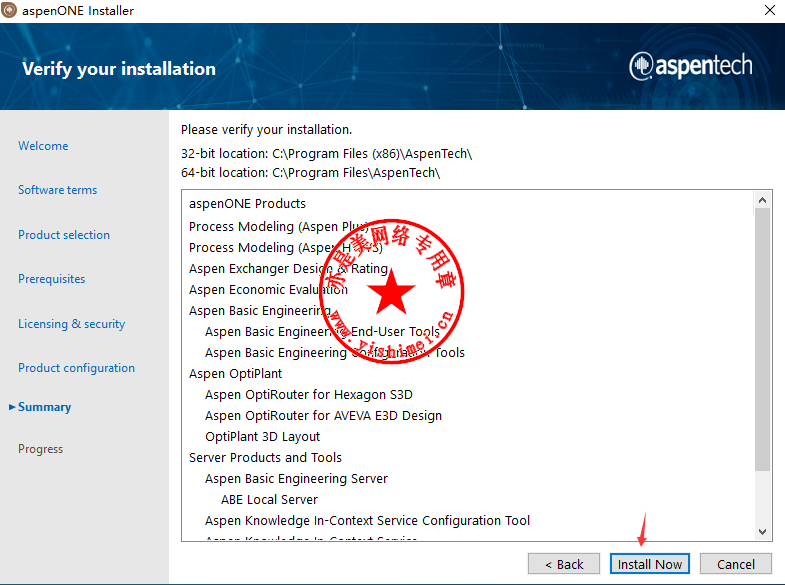This screenshot has width=785, height=585.
Task: Select the Progress step
Action: pos(41,449)
